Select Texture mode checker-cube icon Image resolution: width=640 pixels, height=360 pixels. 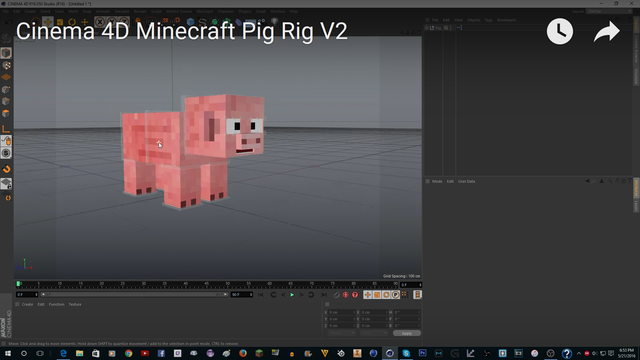click(6, 65)
